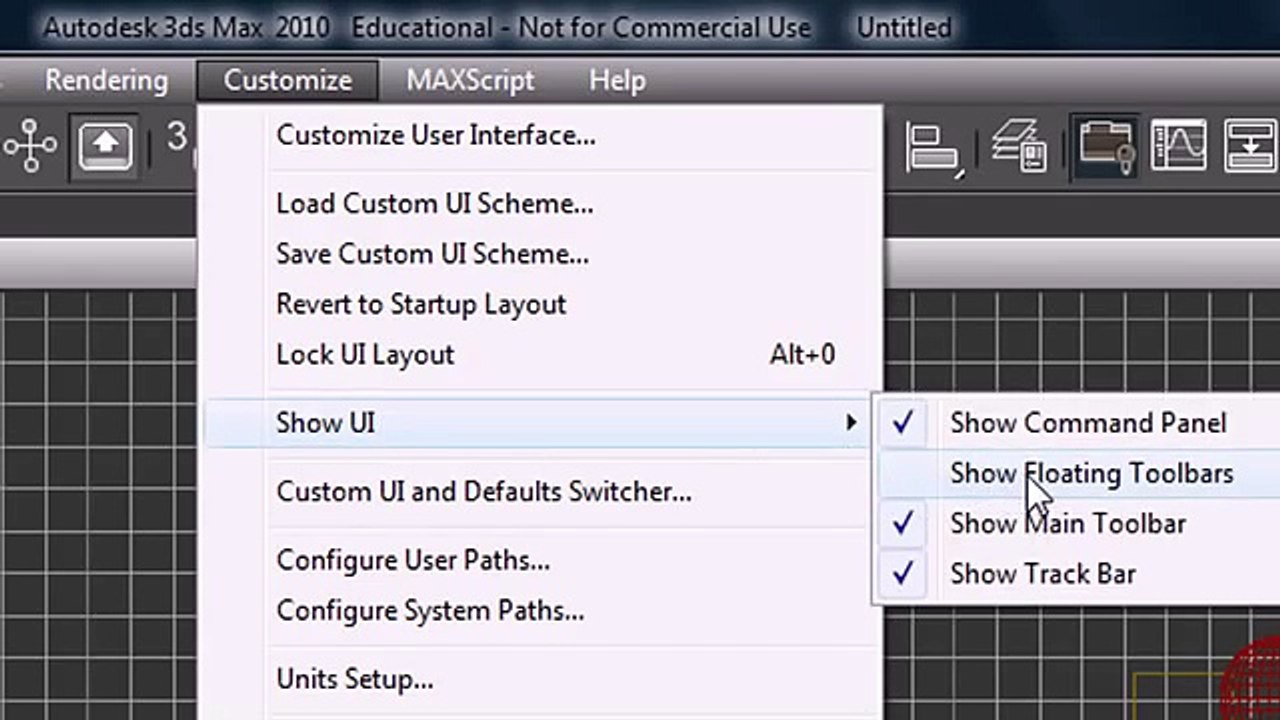Image resolution: width=1280 pixels, height=720 pixels.
Task: Open Custom UI and Defaults Switcher...
Action: tap(542, 492)
